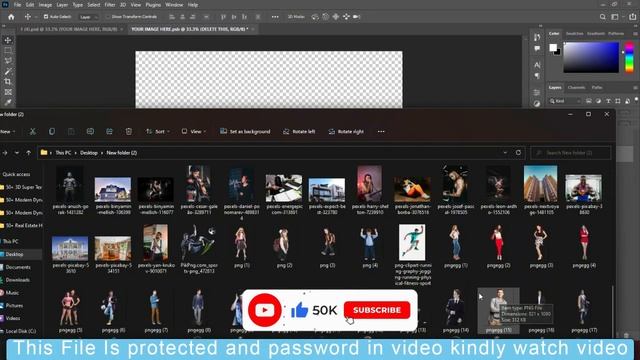Open the Comments panel icon
Viewport: 640px width, 360px height.
coord(537,48)
